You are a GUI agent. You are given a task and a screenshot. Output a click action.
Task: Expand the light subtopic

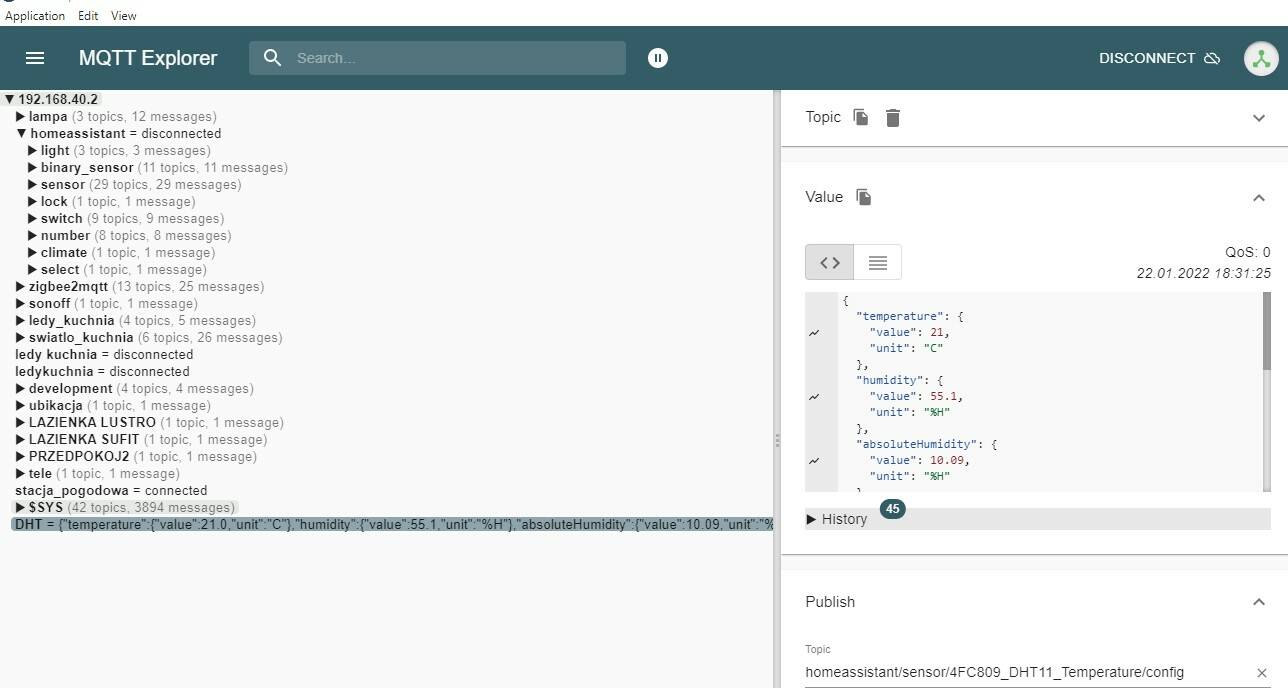pos(32,150)
